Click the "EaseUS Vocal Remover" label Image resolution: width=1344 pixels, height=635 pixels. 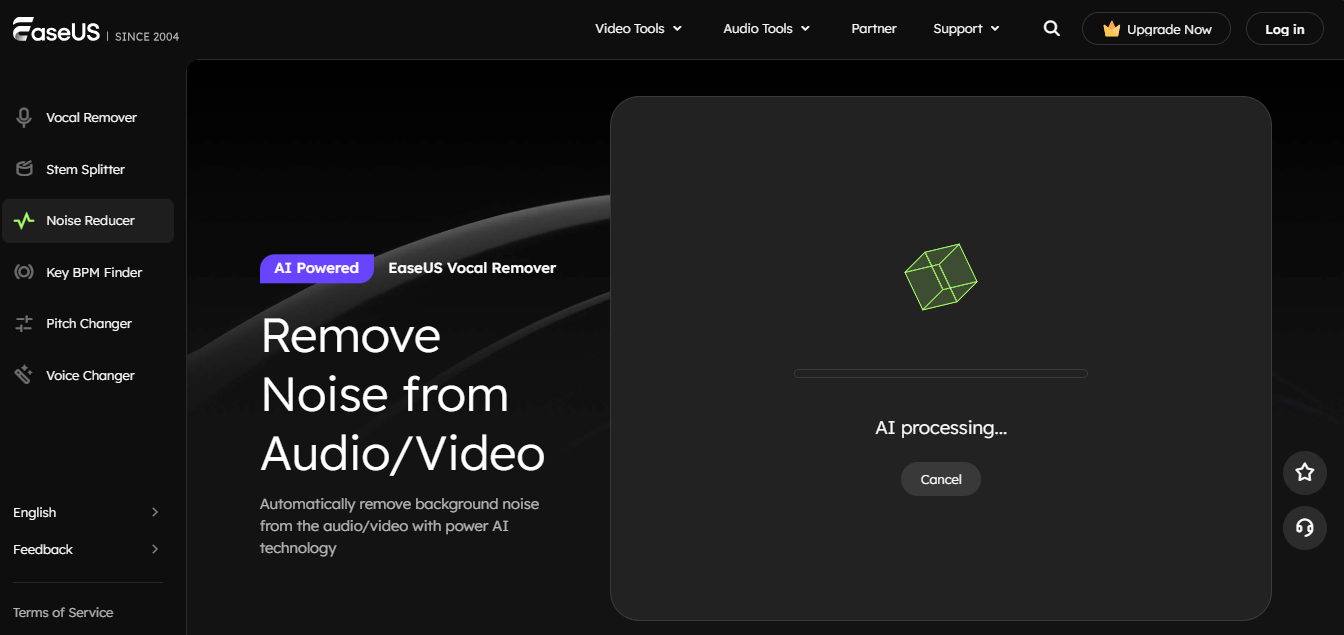[x=472, y=268]
